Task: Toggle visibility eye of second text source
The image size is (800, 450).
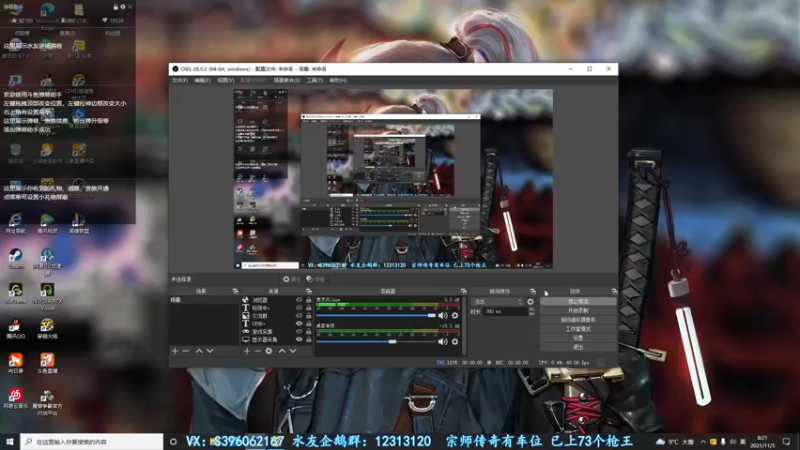Action: point(299,323)
